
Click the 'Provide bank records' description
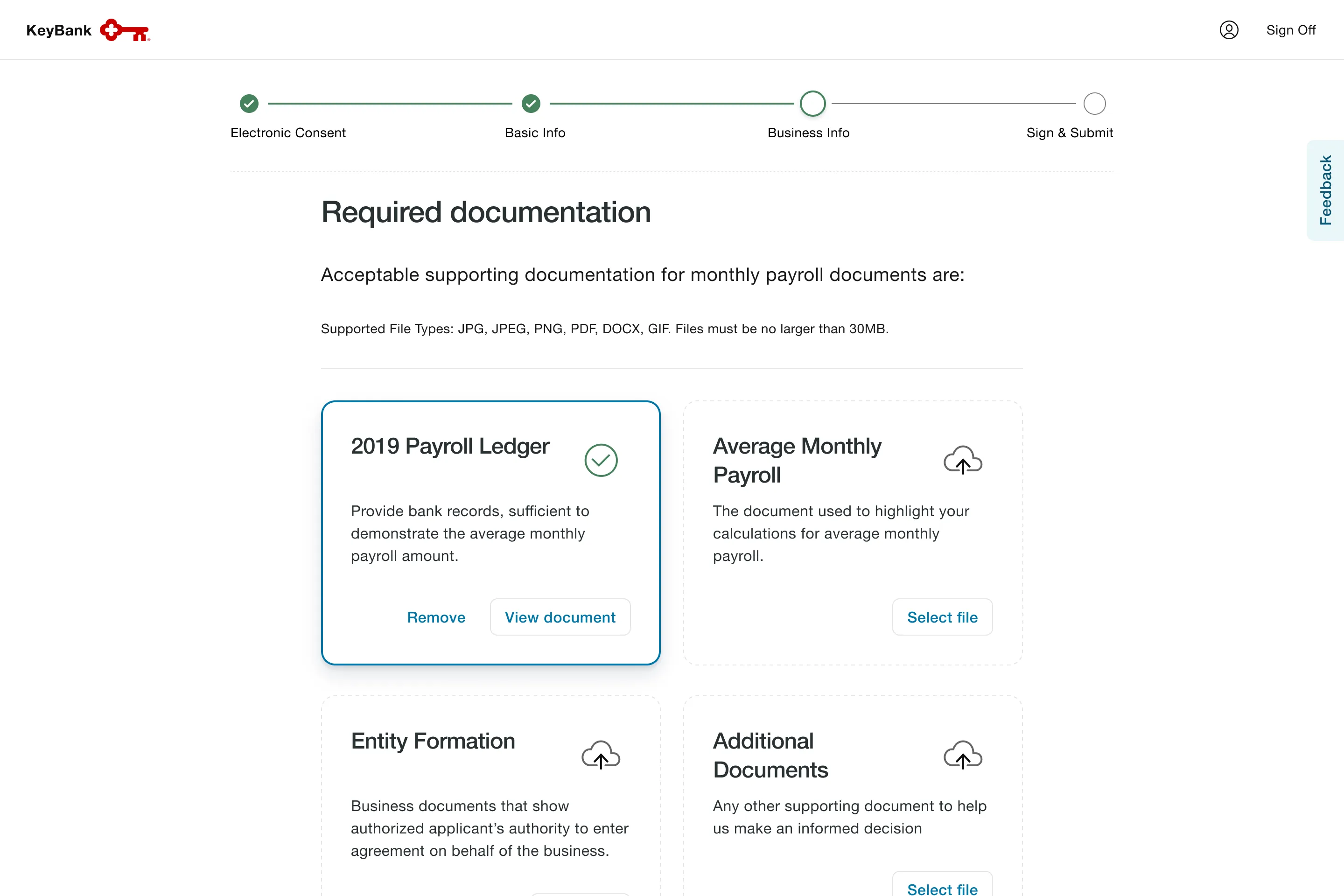pyautogui.click(x=470, y=533)
